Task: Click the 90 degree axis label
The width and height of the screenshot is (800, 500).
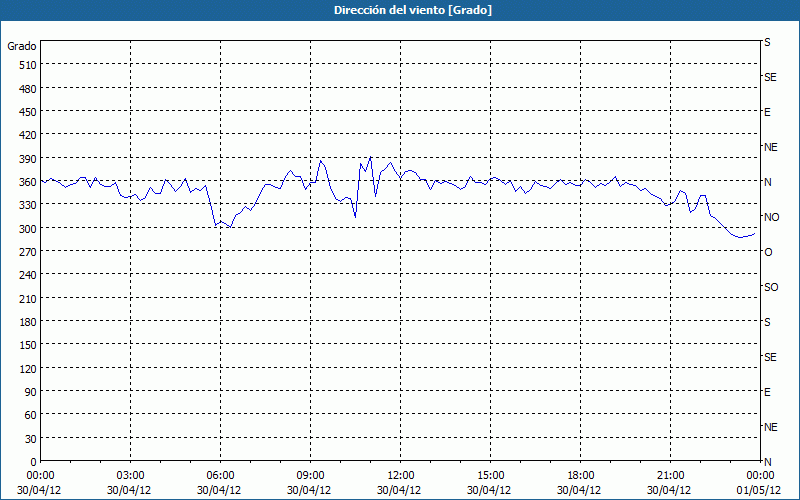Action: click(x=31, y=392)
